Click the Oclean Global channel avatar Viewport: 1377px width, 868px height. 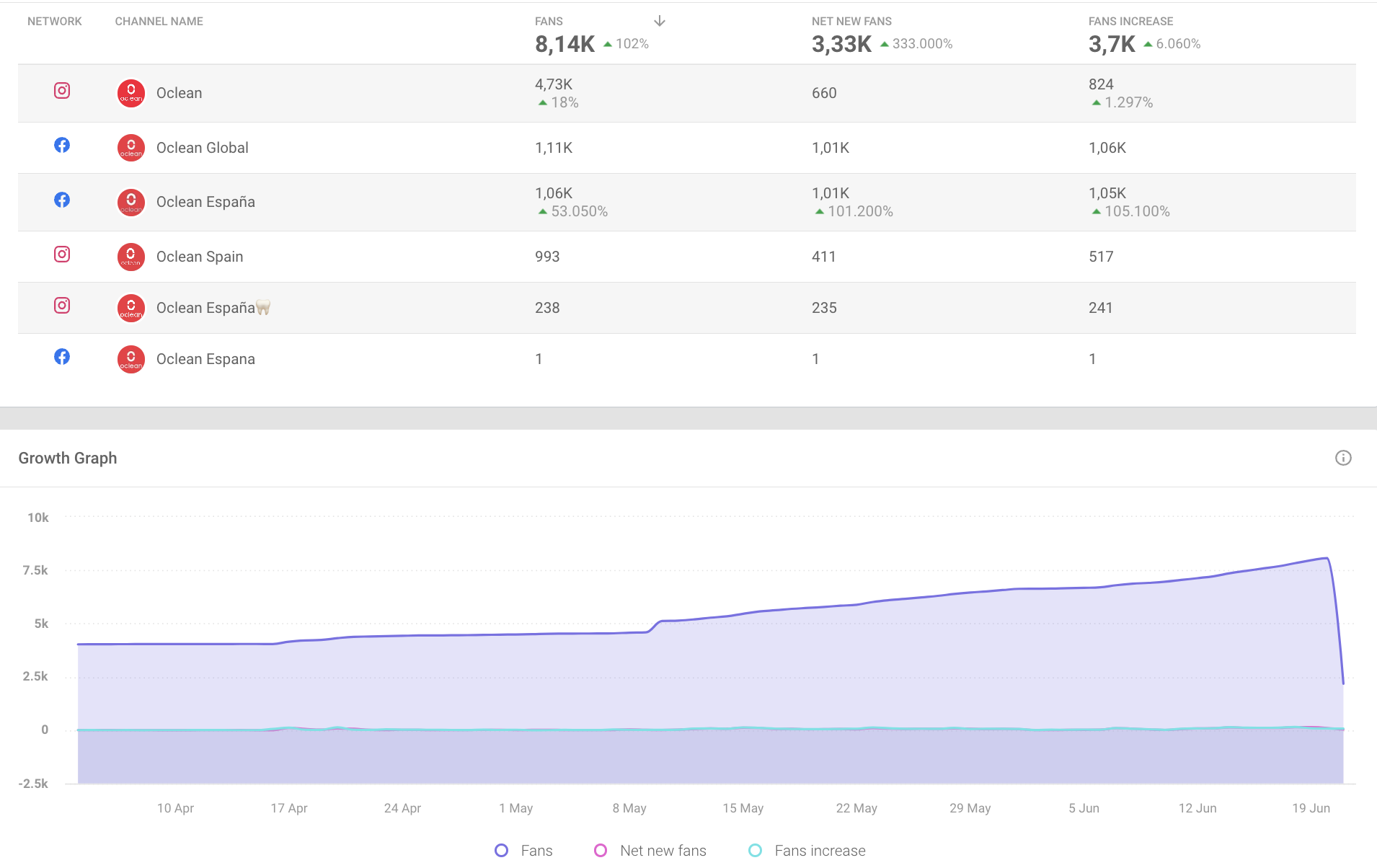pos(131,148)
